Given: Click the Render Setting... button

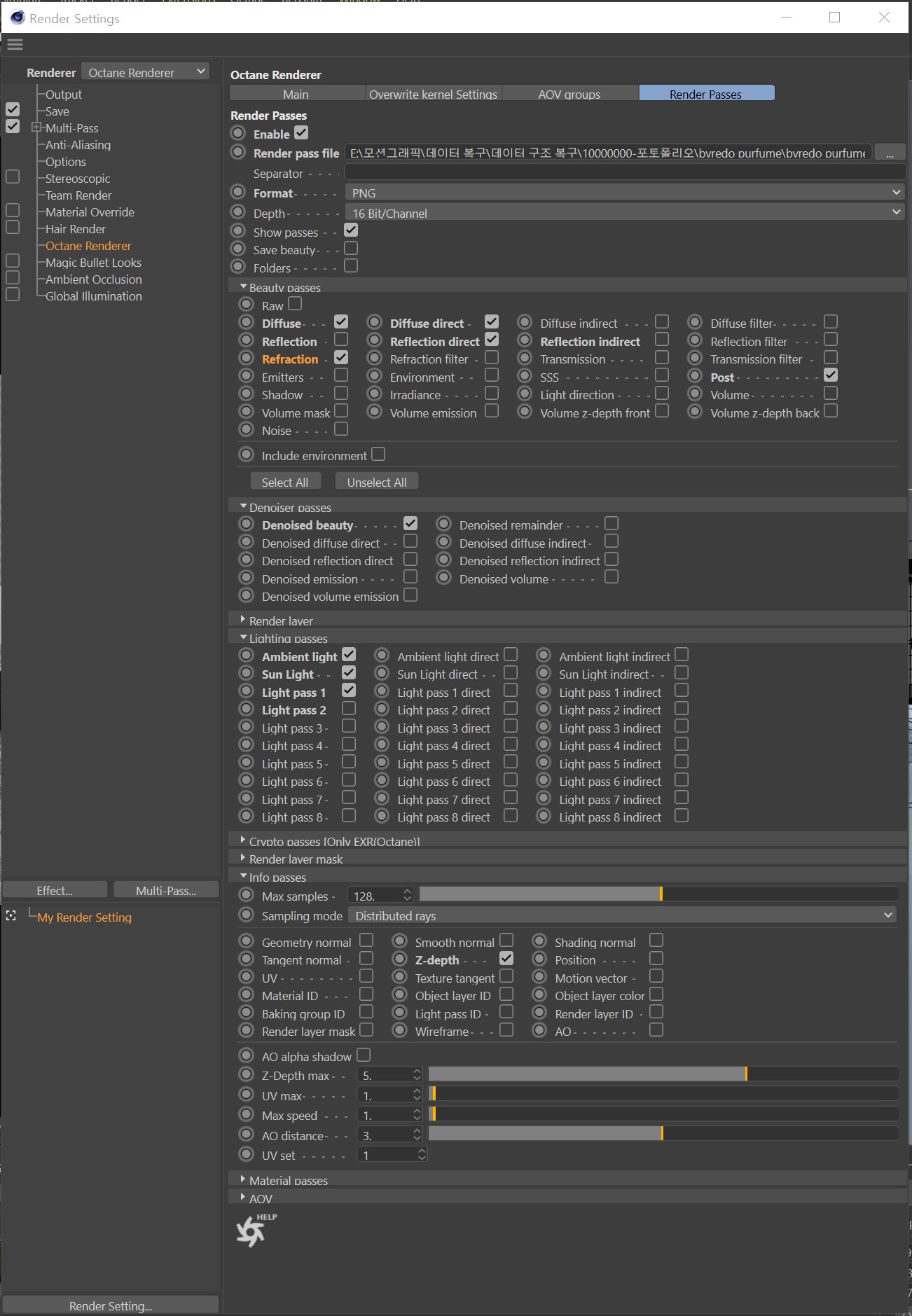Looking at the screenshot, I should (x=111, y=1305).
